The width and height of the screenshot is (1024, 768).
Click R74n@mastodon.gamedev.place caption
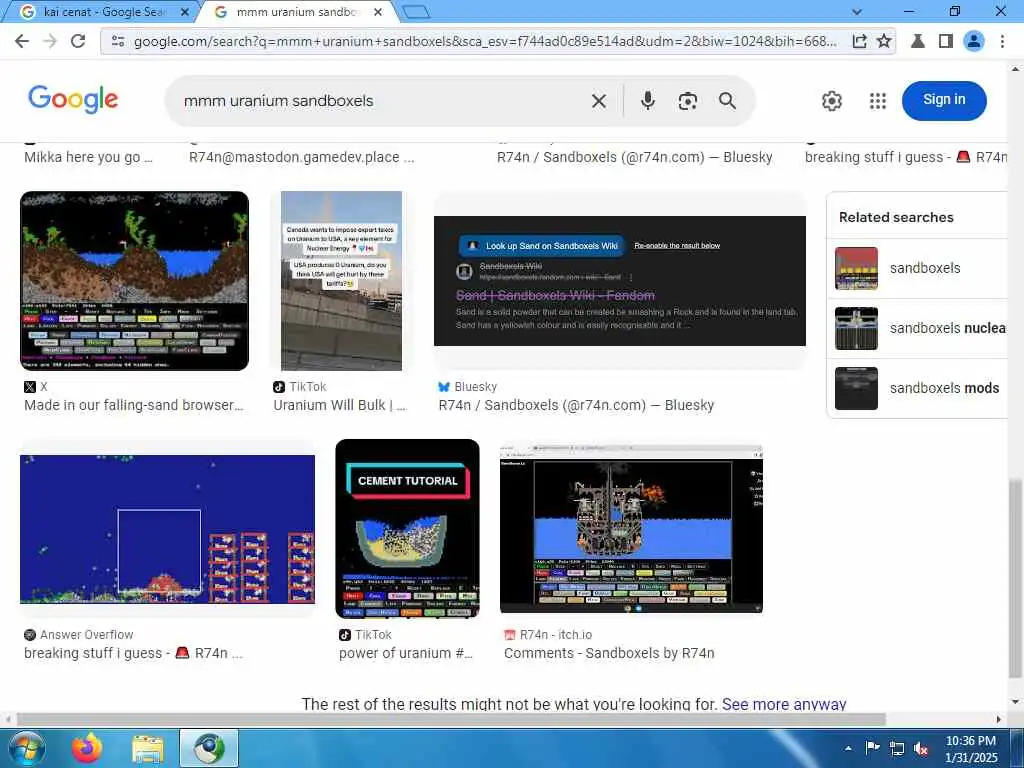click(301, 157)
